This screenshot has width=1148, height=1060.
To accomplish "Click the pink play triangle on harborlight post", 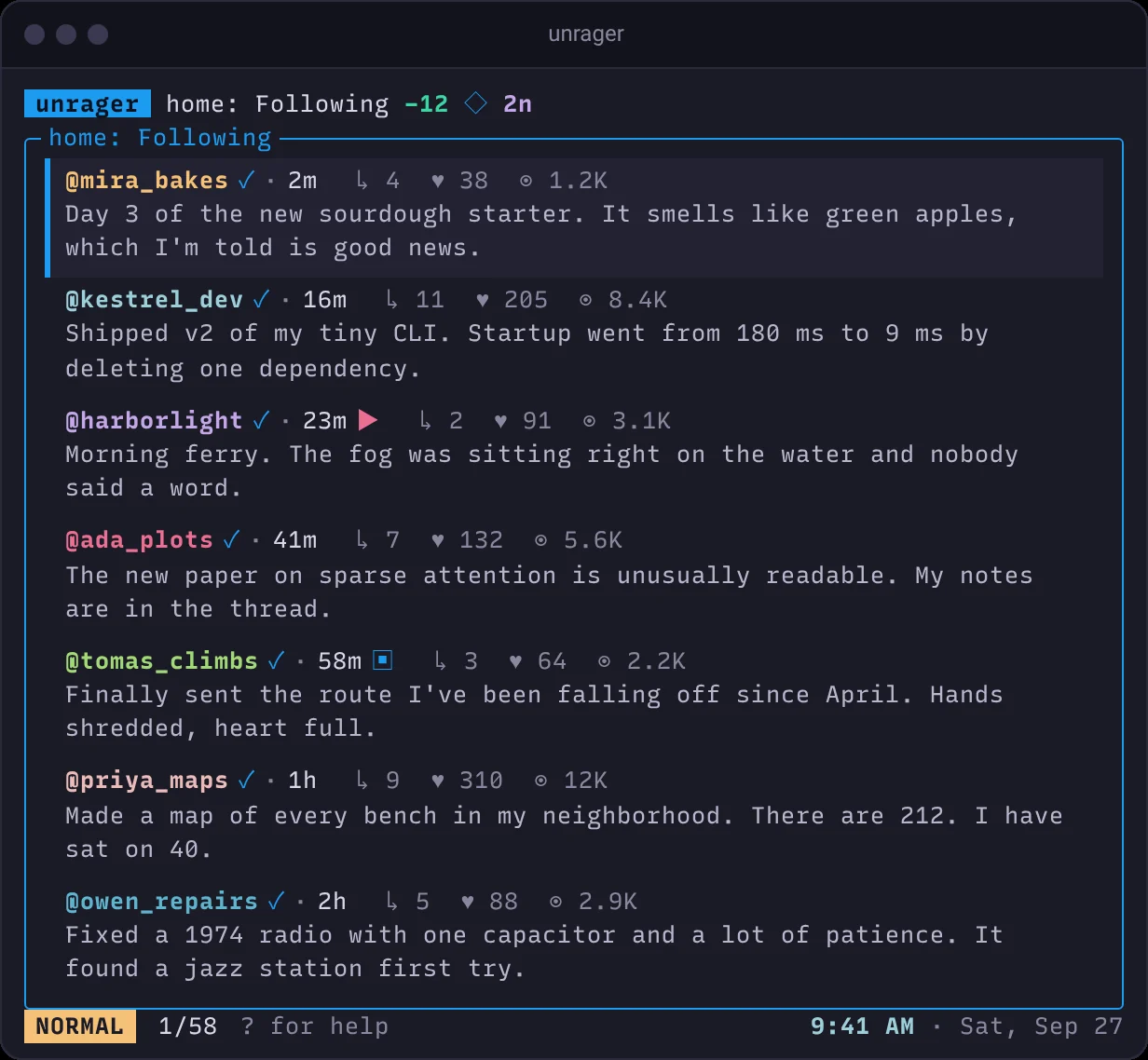I will tap(368, 420).
